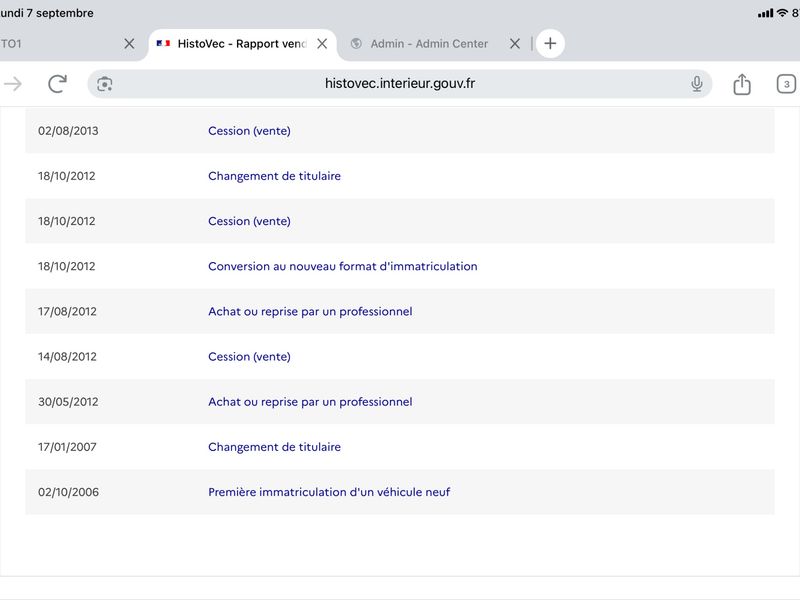Close the TO1 tab
800x600 pixels.
coord(129,44)
